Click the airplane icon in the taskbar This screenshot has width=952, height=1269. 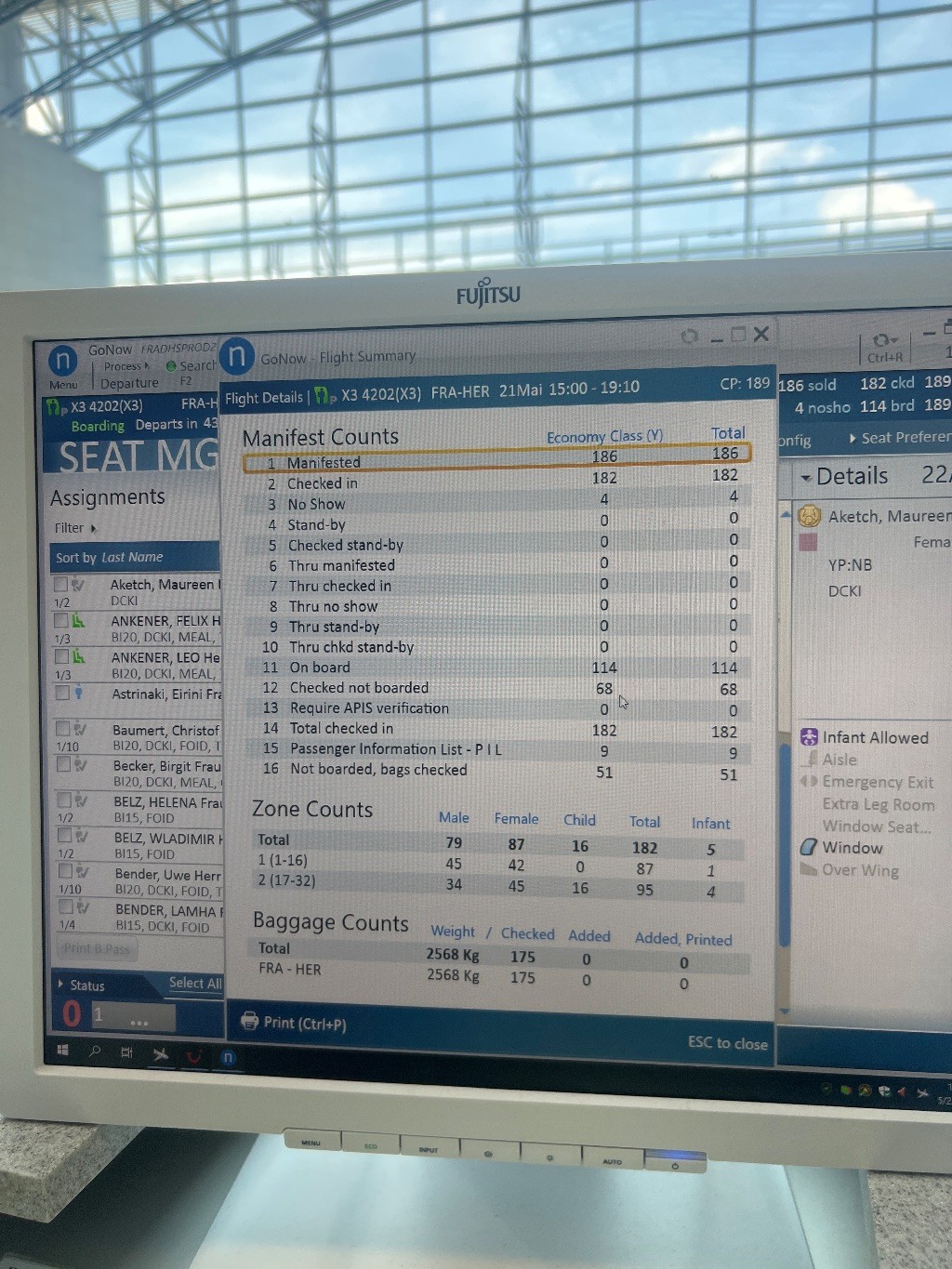coord(161,1054)
